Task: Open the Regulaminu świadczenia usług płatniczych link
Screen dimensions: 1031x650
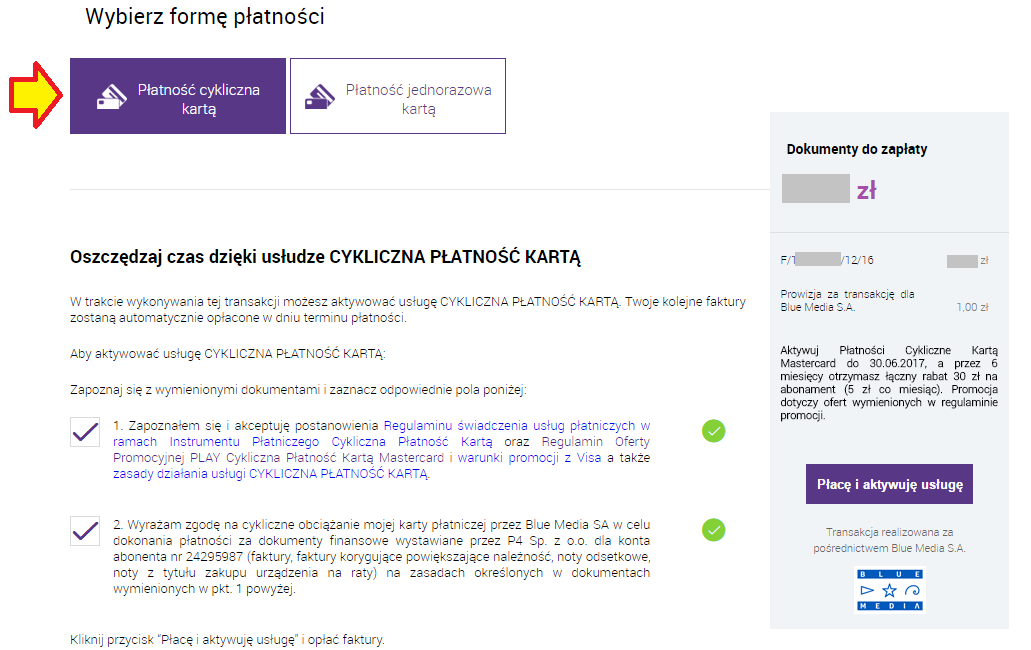Action: [381, 434]
